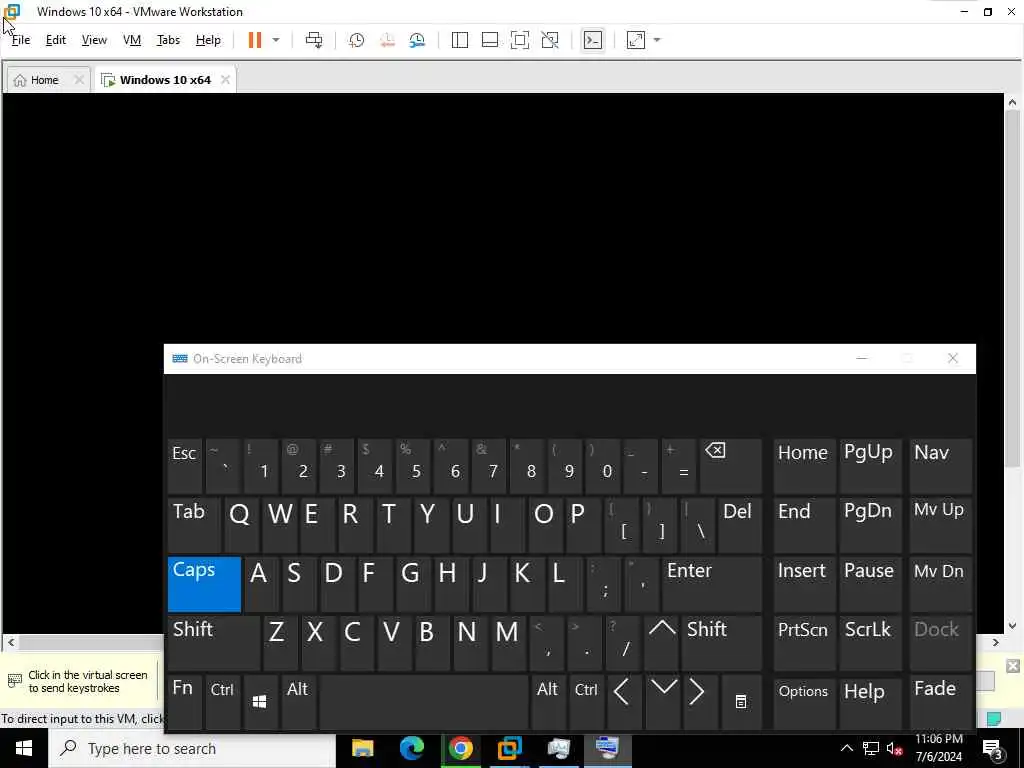The width and height of the screenshot is (1024, 768).
Task: Close the keystrokes hint bar
Action: point(1013,666)
